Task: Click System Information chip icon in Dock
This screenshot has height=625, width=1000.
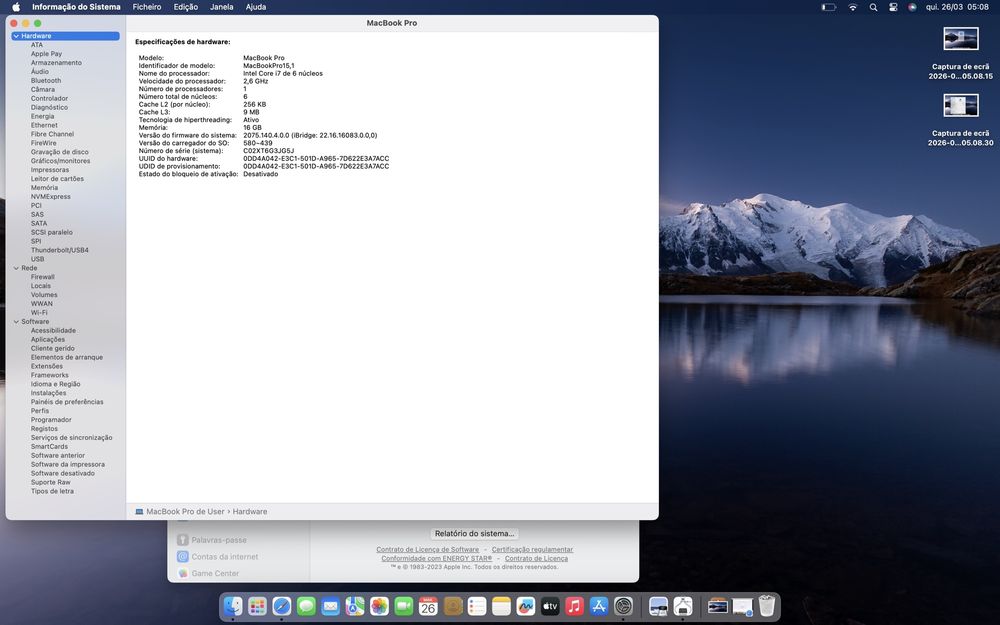Action: click(682, 606)
